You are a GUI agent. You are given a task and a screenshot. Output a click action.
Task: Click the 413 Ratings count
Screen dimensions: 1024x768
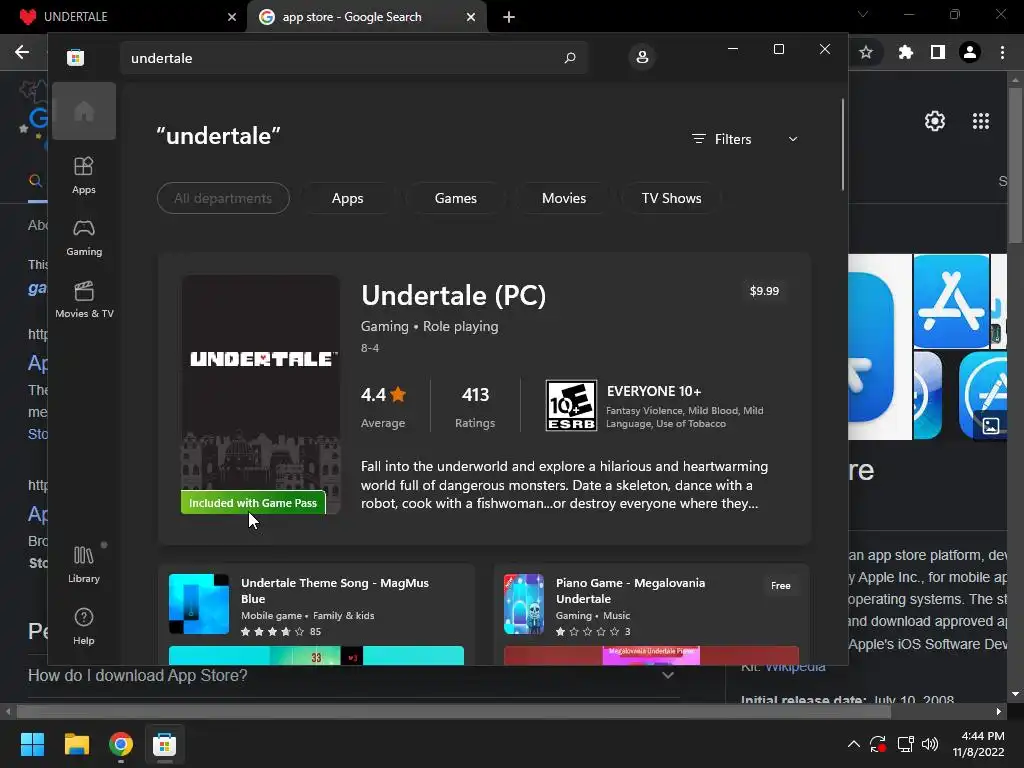(x=475, y=406)
